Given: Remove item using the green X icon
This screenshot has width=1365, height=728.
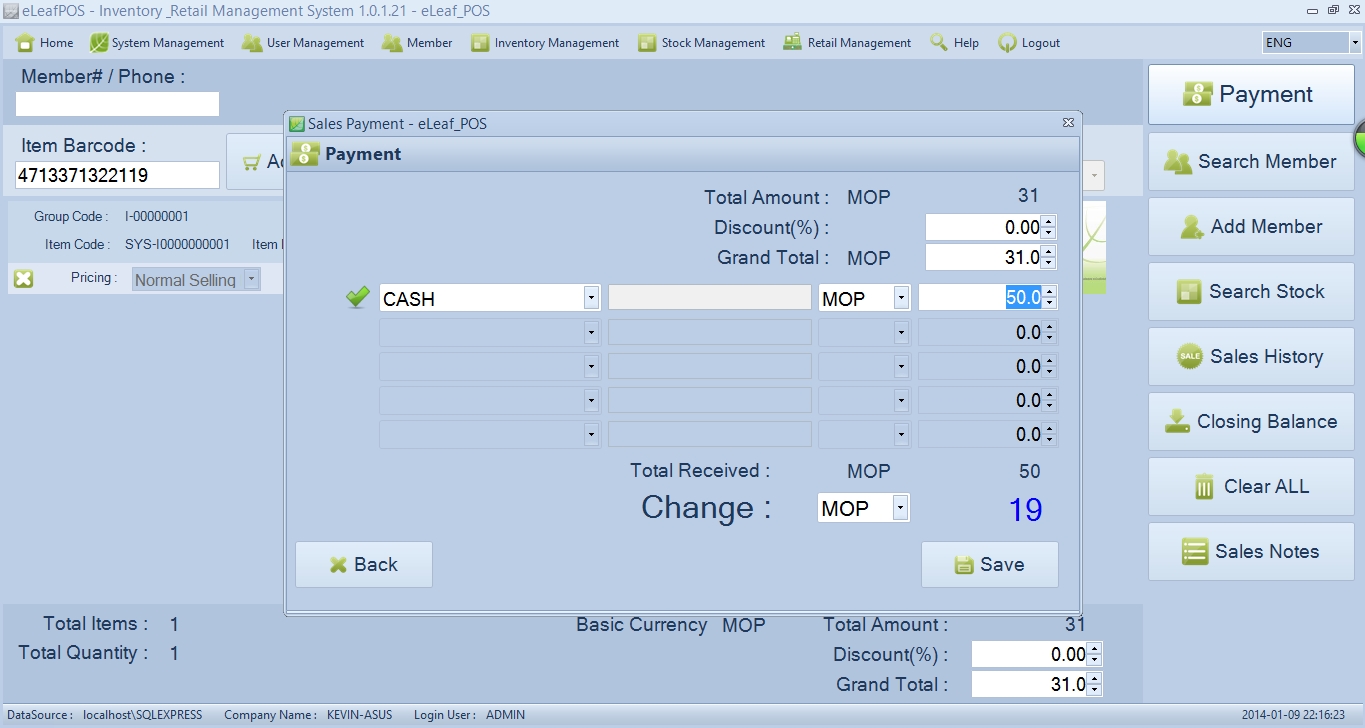Looking at the screenshot, I should (24, 279).
